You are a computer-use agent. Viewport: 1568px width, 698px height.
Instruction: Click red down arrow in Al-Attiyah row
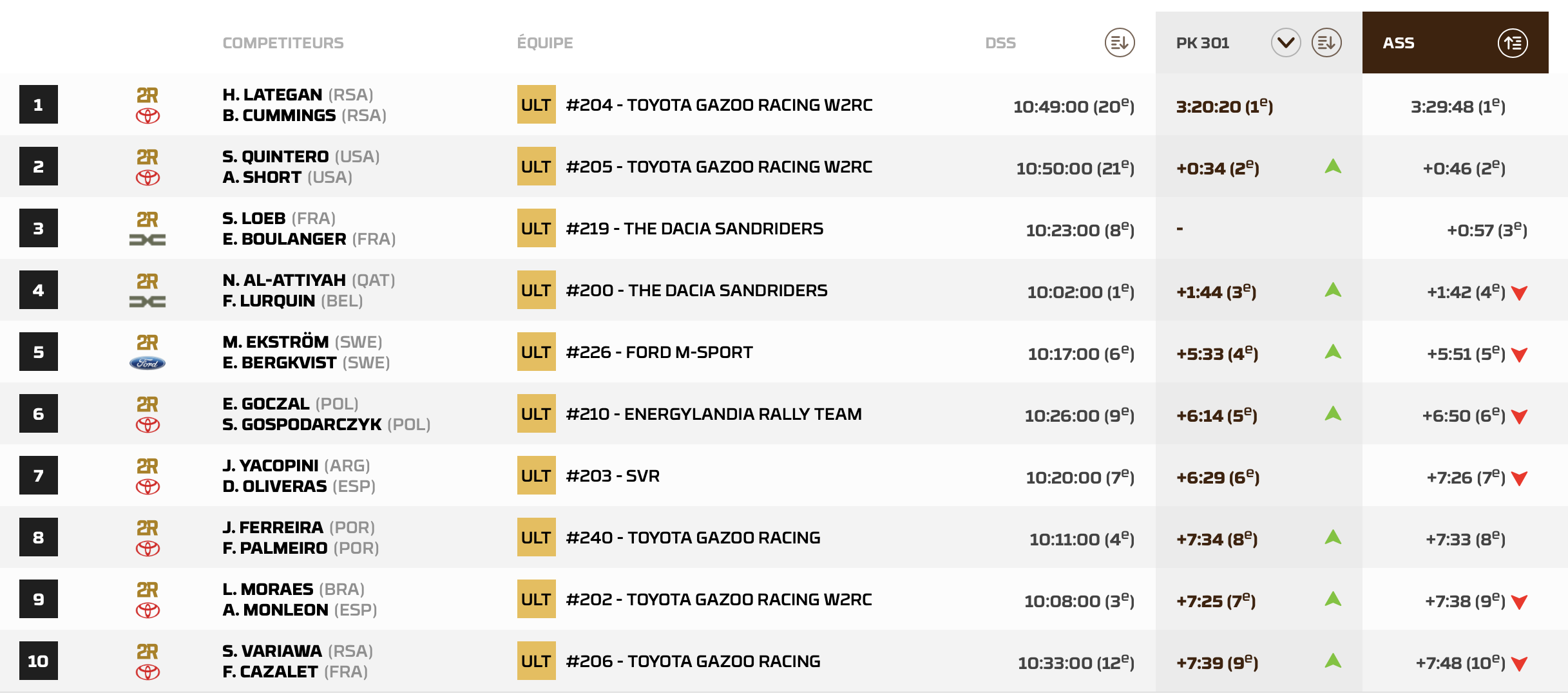click(1519, 293)
